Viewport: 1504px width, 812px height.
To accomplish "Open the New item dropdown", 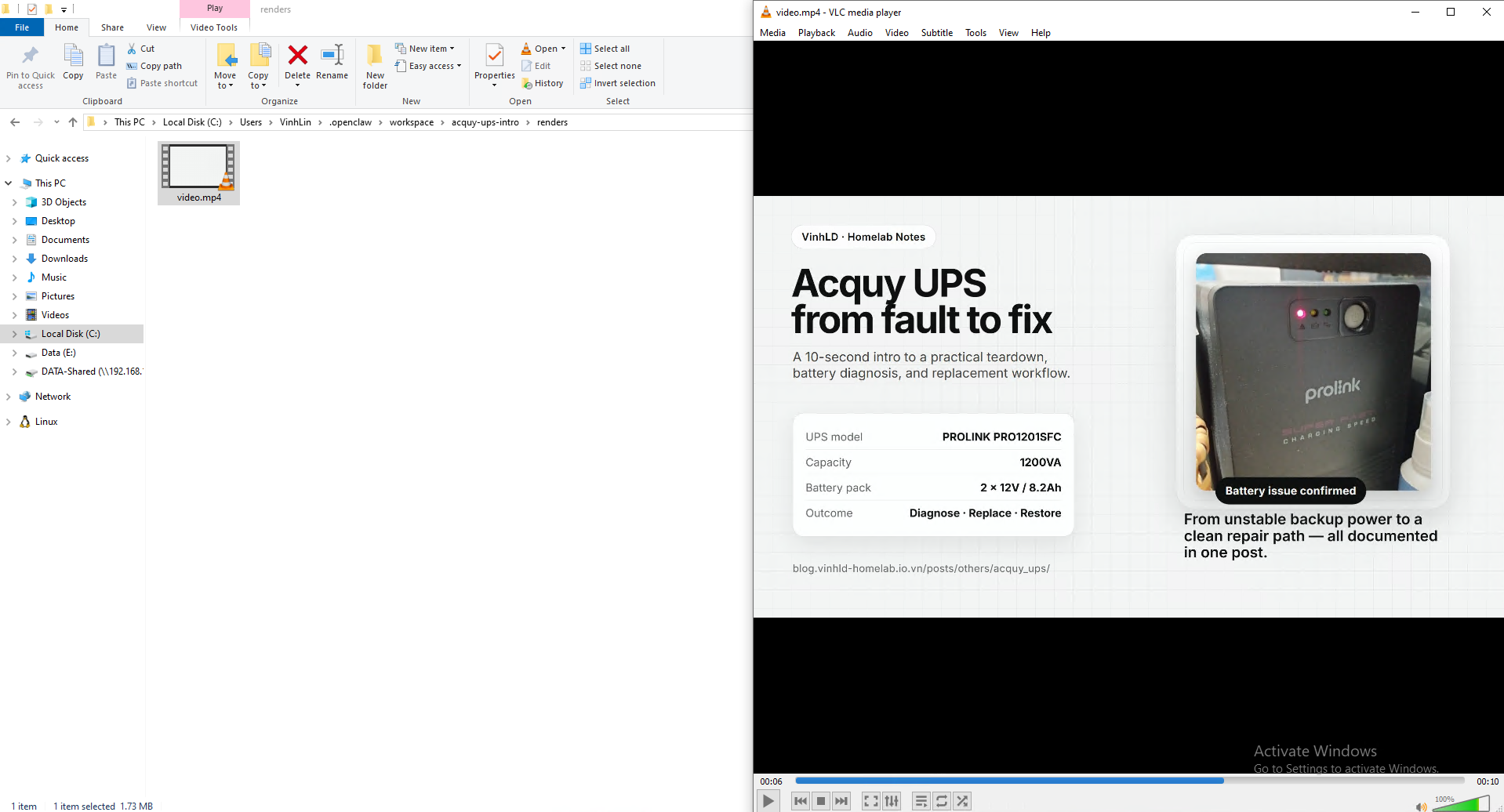I will click(424, 49).
